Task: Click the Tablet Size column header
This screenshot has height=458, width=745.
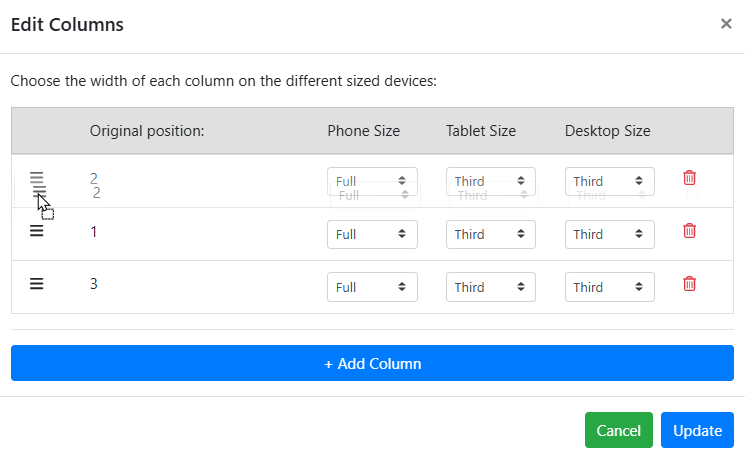Action: [481, 131]
